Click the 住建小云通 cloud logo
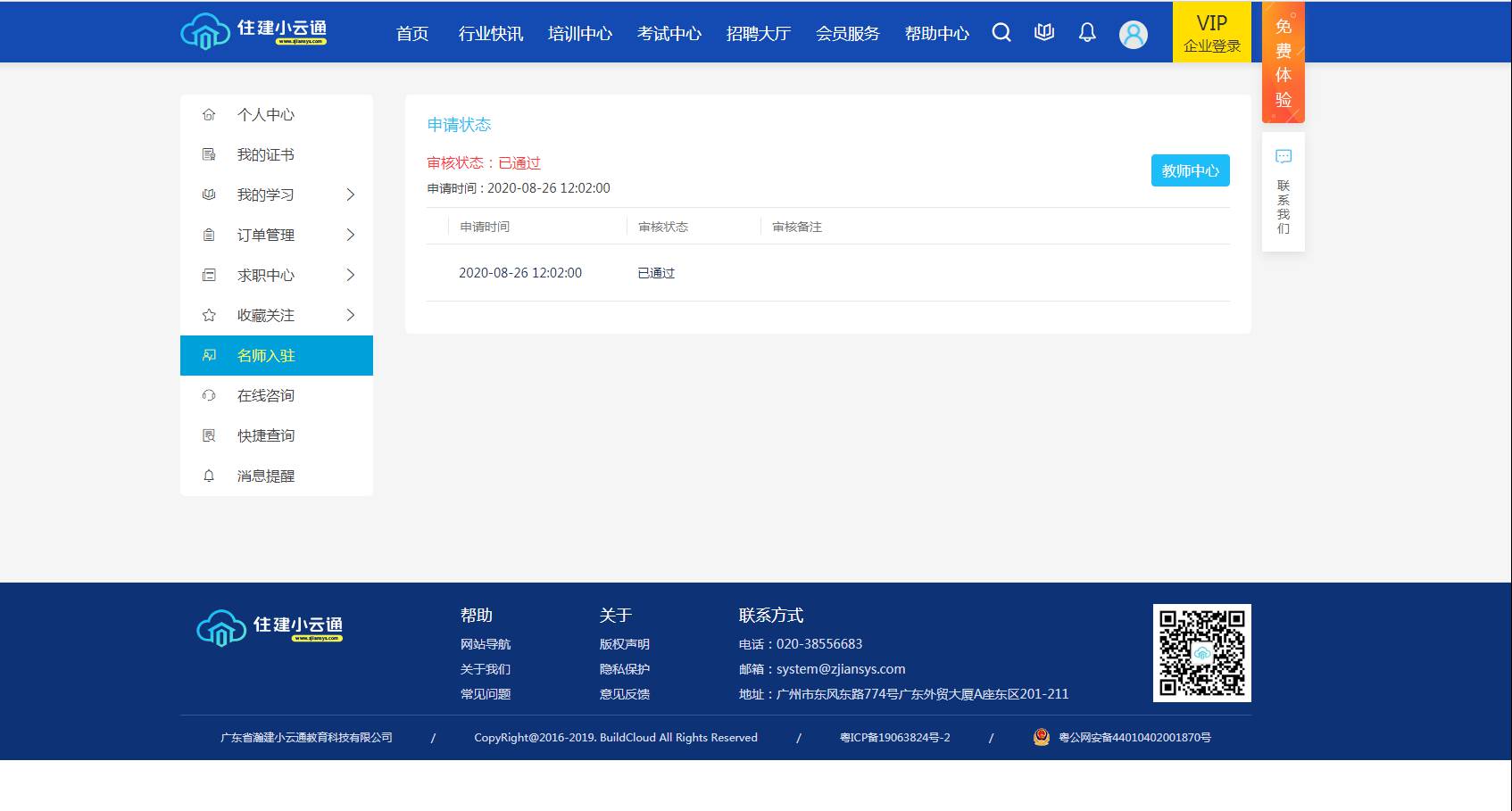The image size is (1512, 811). tap(206, 32)
